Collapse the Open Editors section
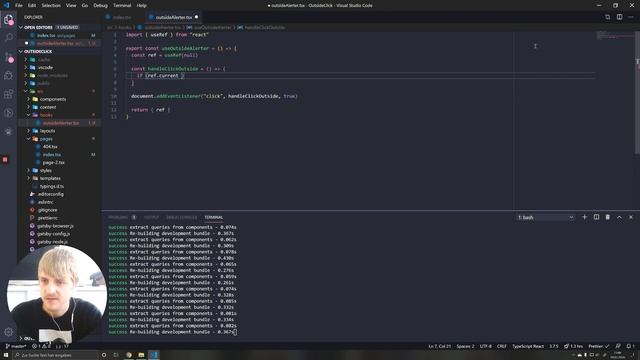The height and width of the screenshot is (360, 640). pyautogui.click(x=60, y=27)
